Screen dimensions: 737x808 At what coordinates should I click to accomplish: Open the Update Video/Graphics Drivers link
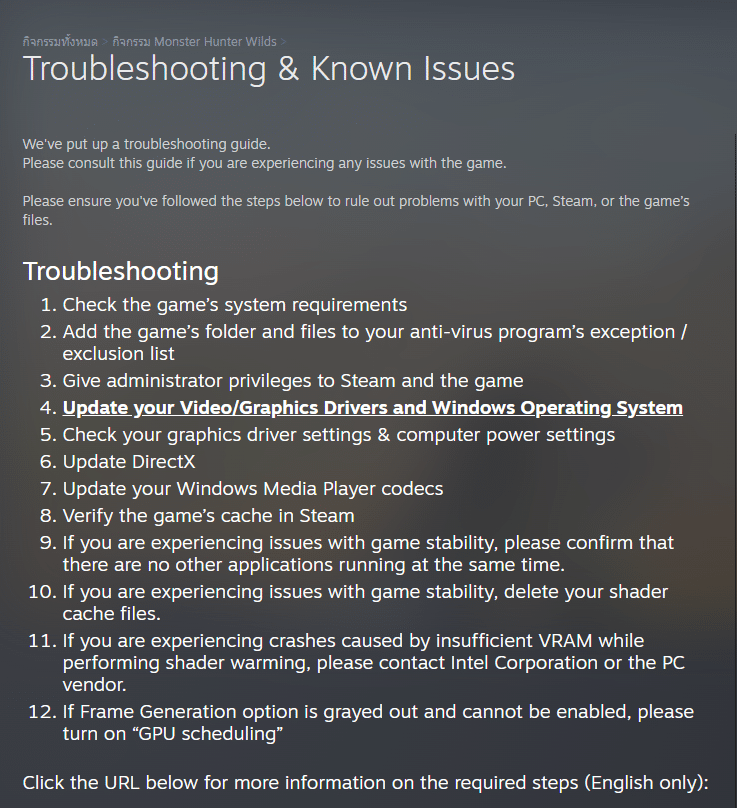[x=373, y=408]
